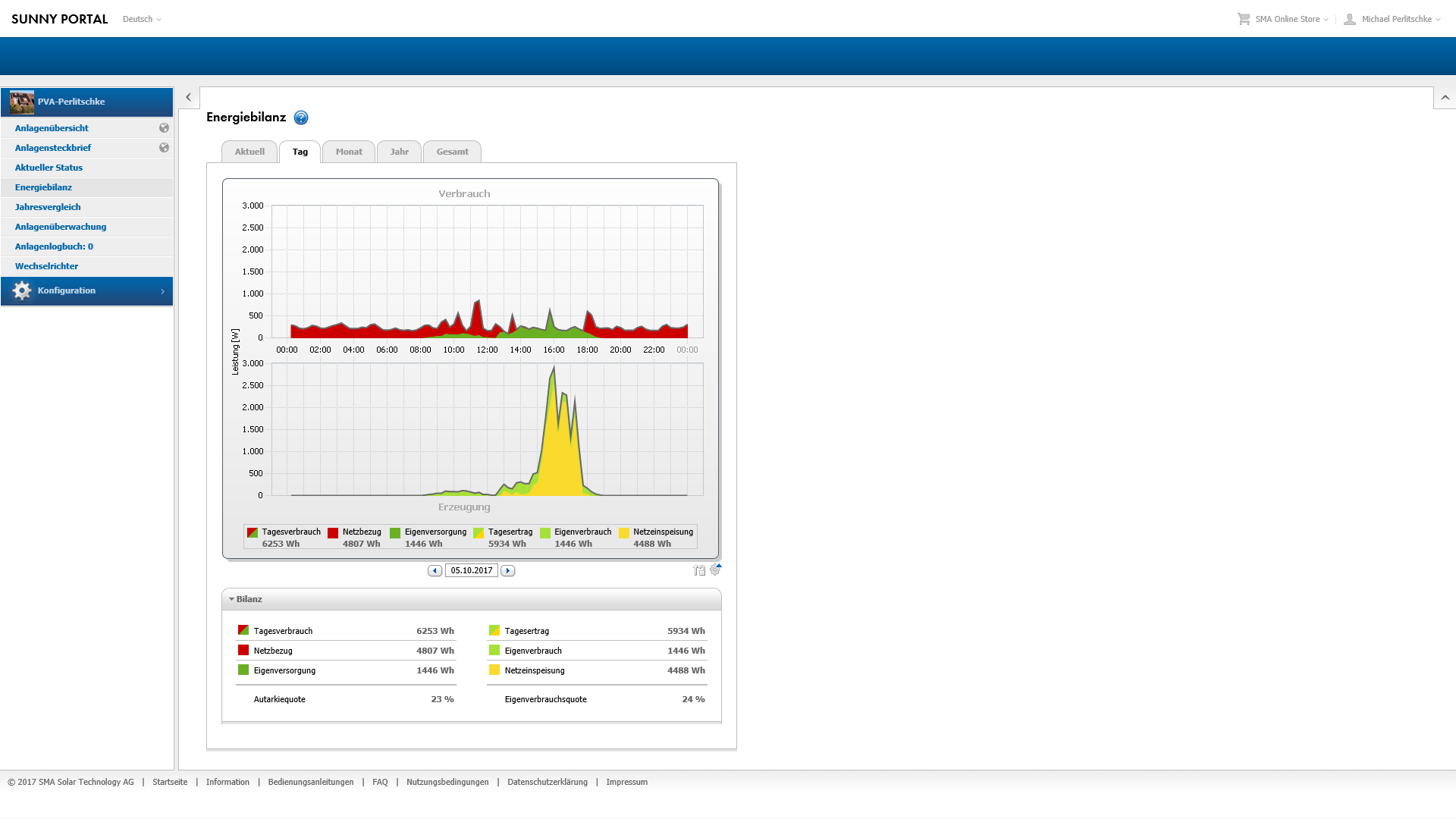Click globe icon next to Anlagenübersicht

tap(164, 128)
